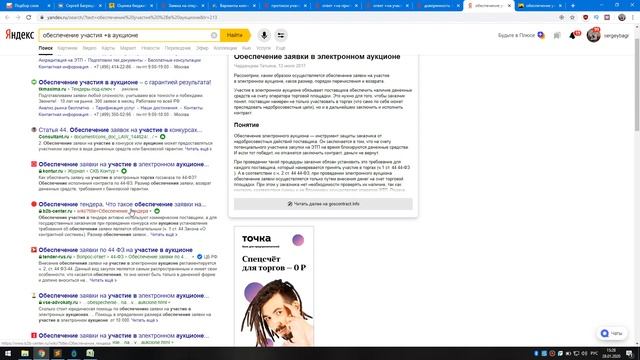Screen dimensions: 640x360
Task: Click the verified blue check badge ЦБ РФ
Action: point(200,257)
